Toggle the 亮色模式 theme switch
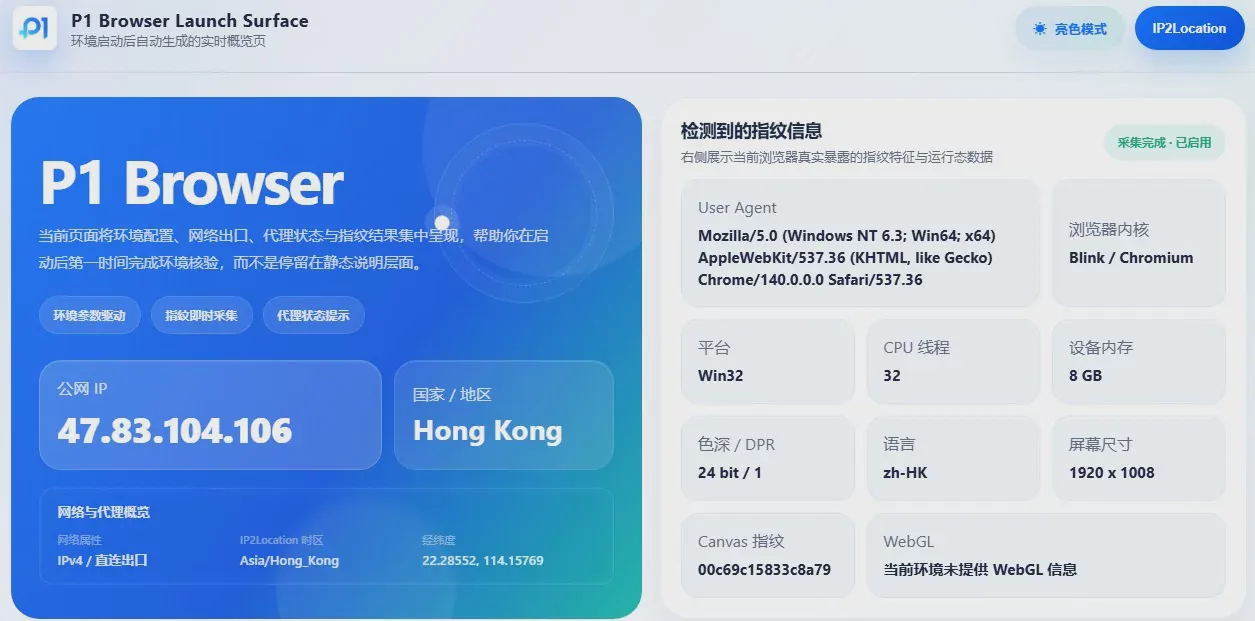Viewport: 1255px width, 621px height. [x=1070, y=29]
